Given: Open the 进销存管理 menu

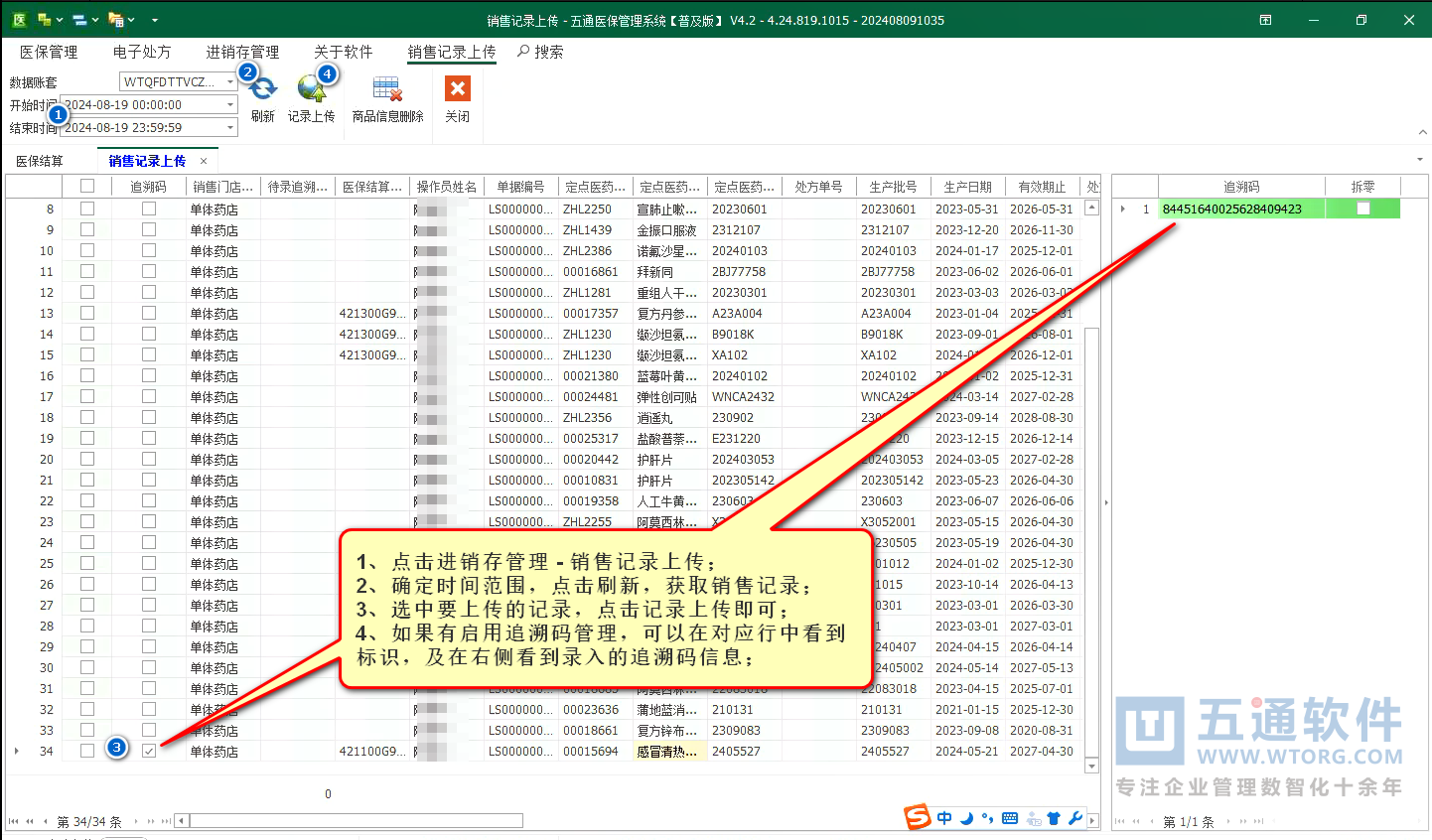Looking at the screenshot, I should (x=242, y=52).
